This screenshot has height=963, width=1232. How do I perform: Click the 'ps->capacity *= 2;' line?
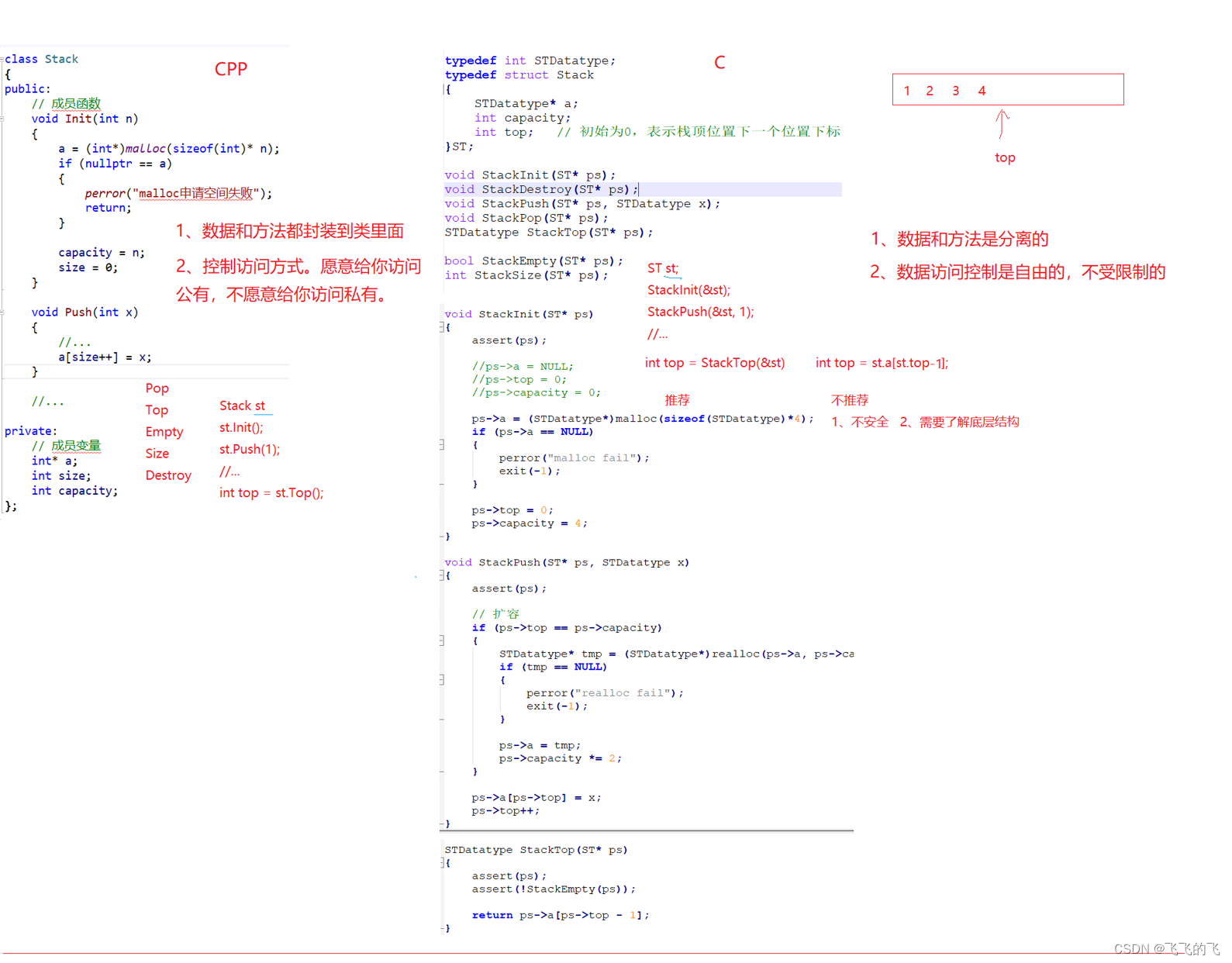(560, 758)
